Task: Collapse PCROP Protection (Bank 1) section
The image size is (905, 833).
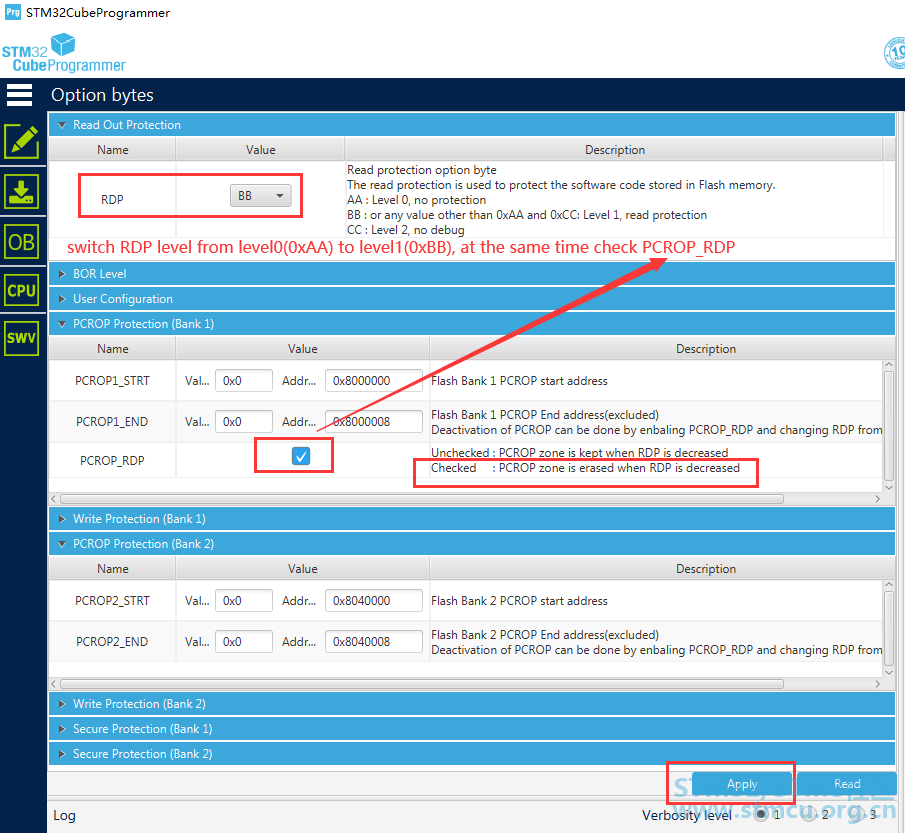Action: pos(472,324)
